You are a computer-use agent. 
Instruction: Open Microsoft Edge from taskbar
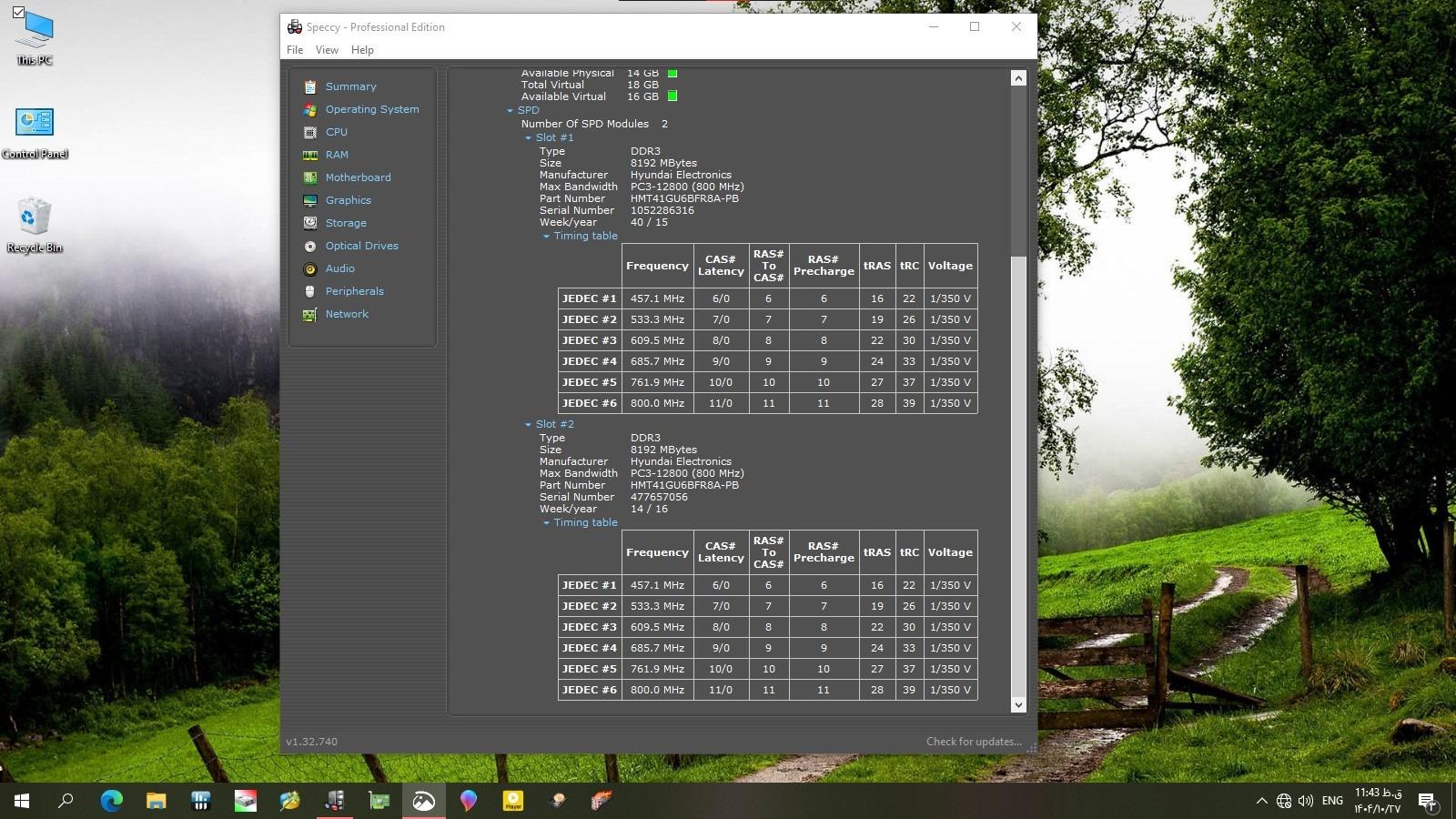pyautogui.click(x=111, y=801)
